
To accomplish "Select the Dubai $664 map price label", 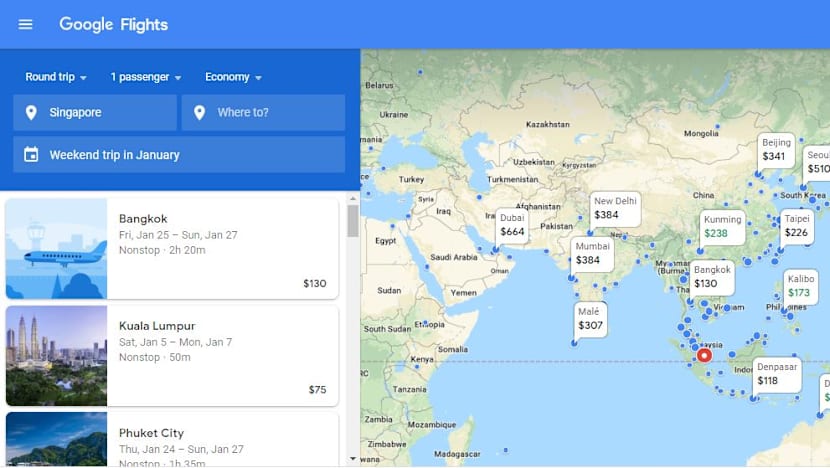I will pyautogui.click(x=512, y=225).
